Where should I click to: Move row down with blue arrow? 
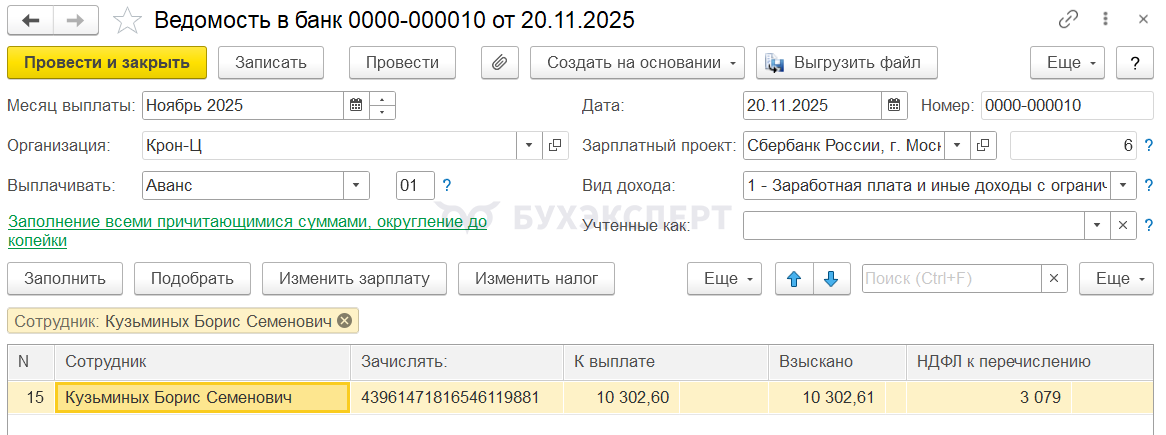coord(830,279)
